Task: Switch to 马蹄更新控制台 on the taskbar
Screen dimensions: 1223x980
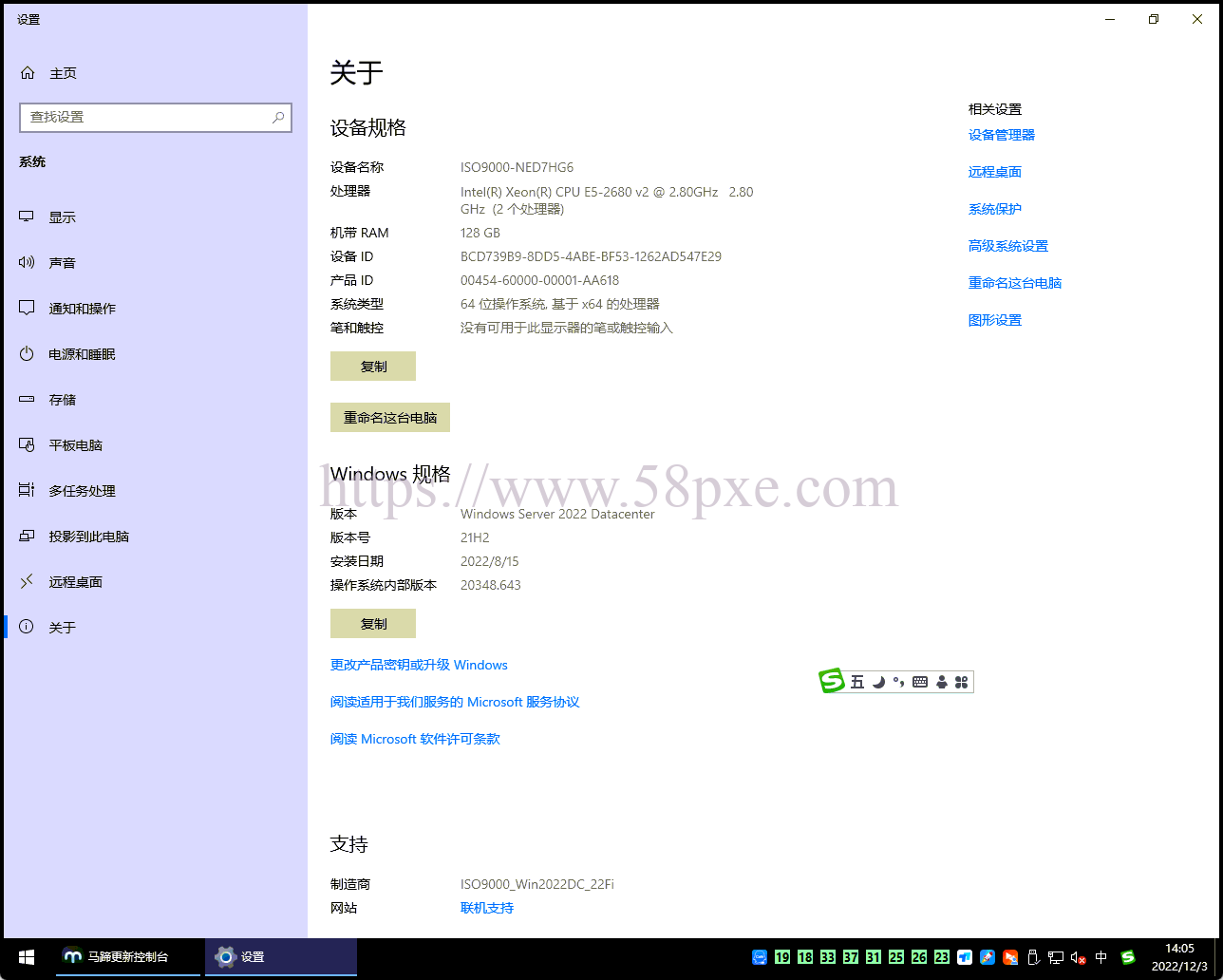Action: pos(129,957)
